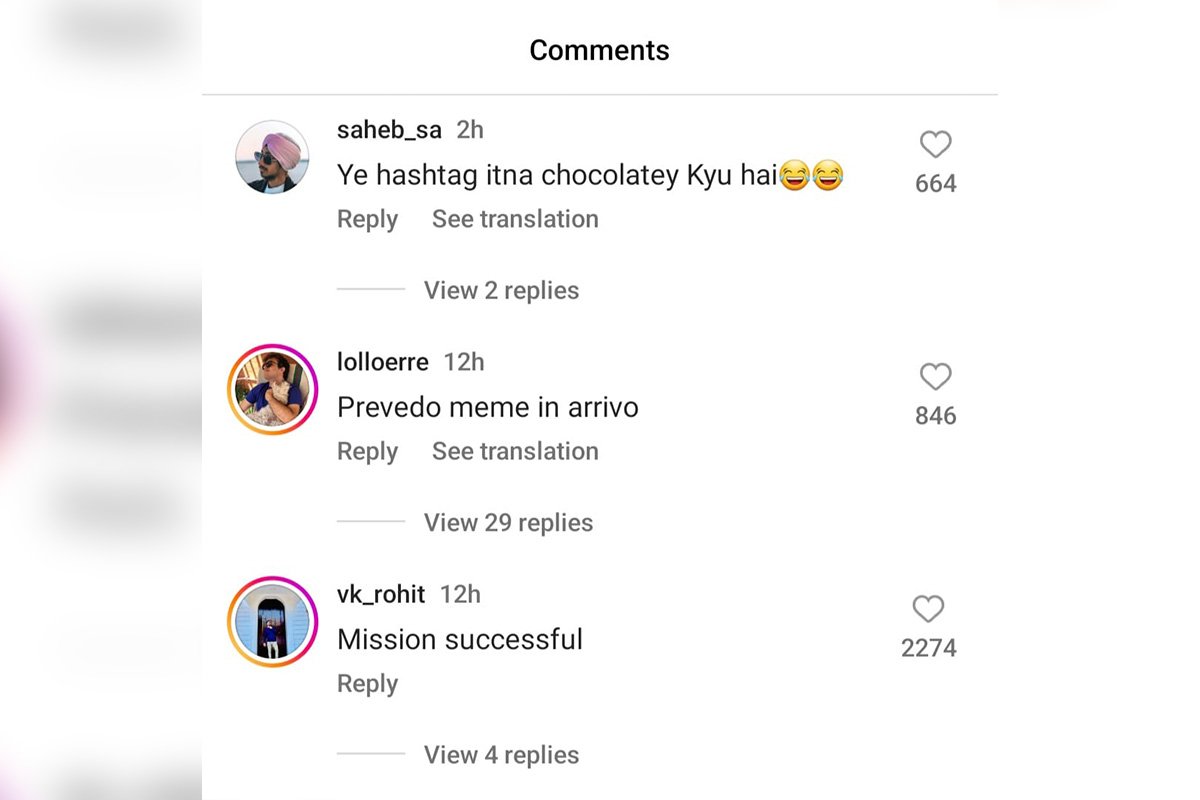Open the vk_rohit username link
Screen dimensions: 1200x800
click(381, 594)
